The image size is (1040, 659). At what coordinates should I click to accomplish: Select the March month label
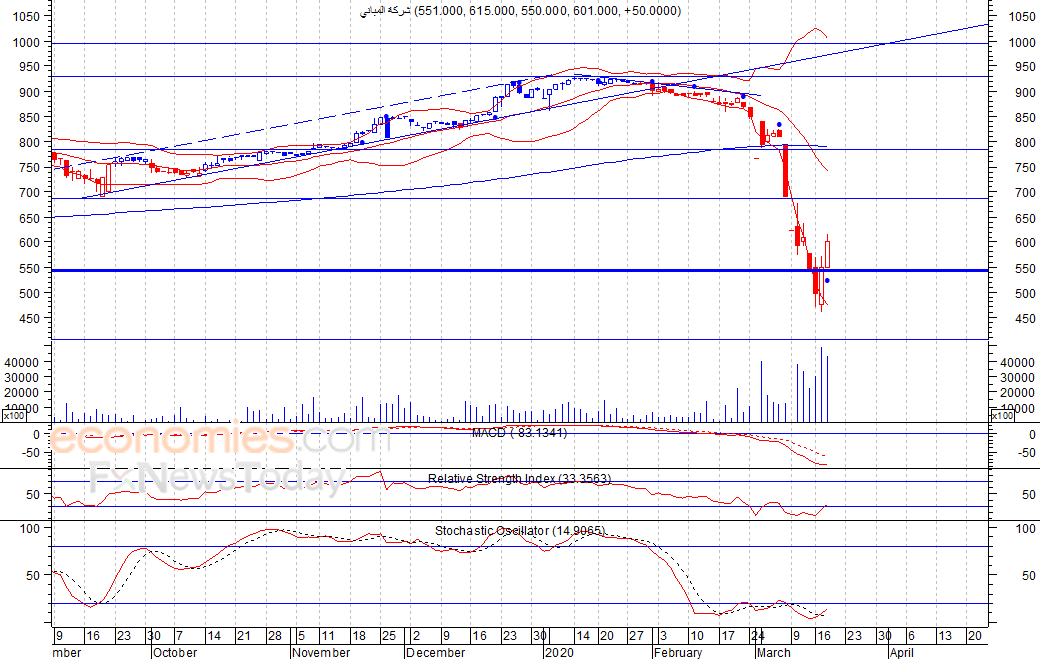pos(774,652)
